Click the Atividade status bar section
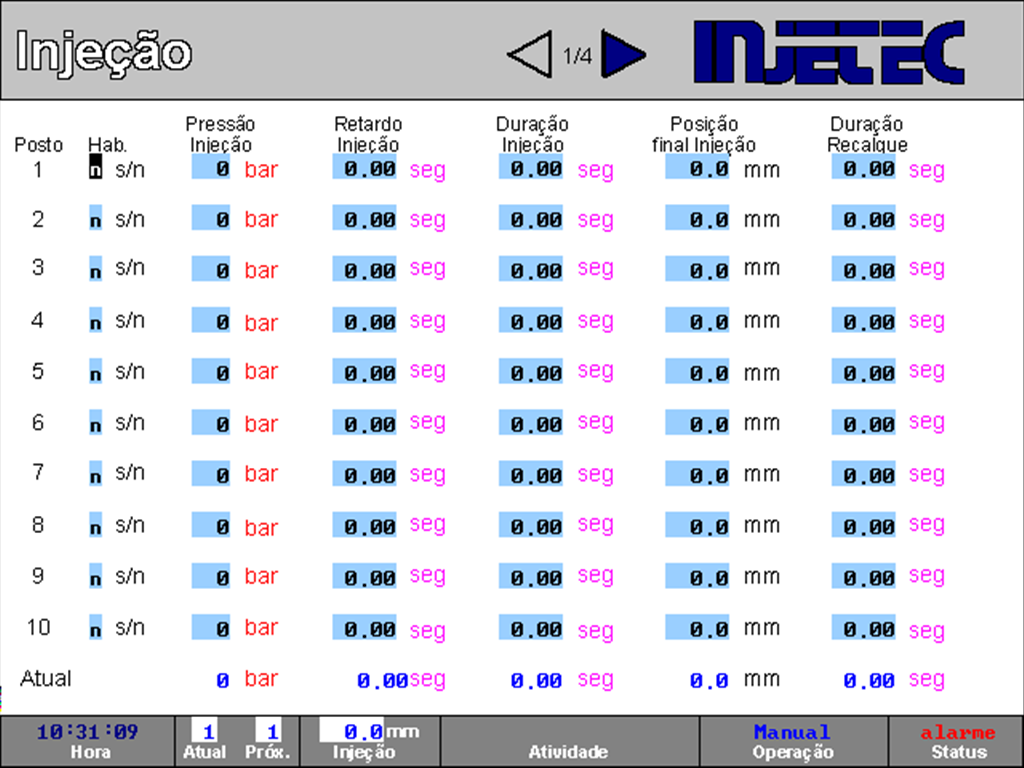Viewport: 1024px width, 768px height. tap(568, 741)
